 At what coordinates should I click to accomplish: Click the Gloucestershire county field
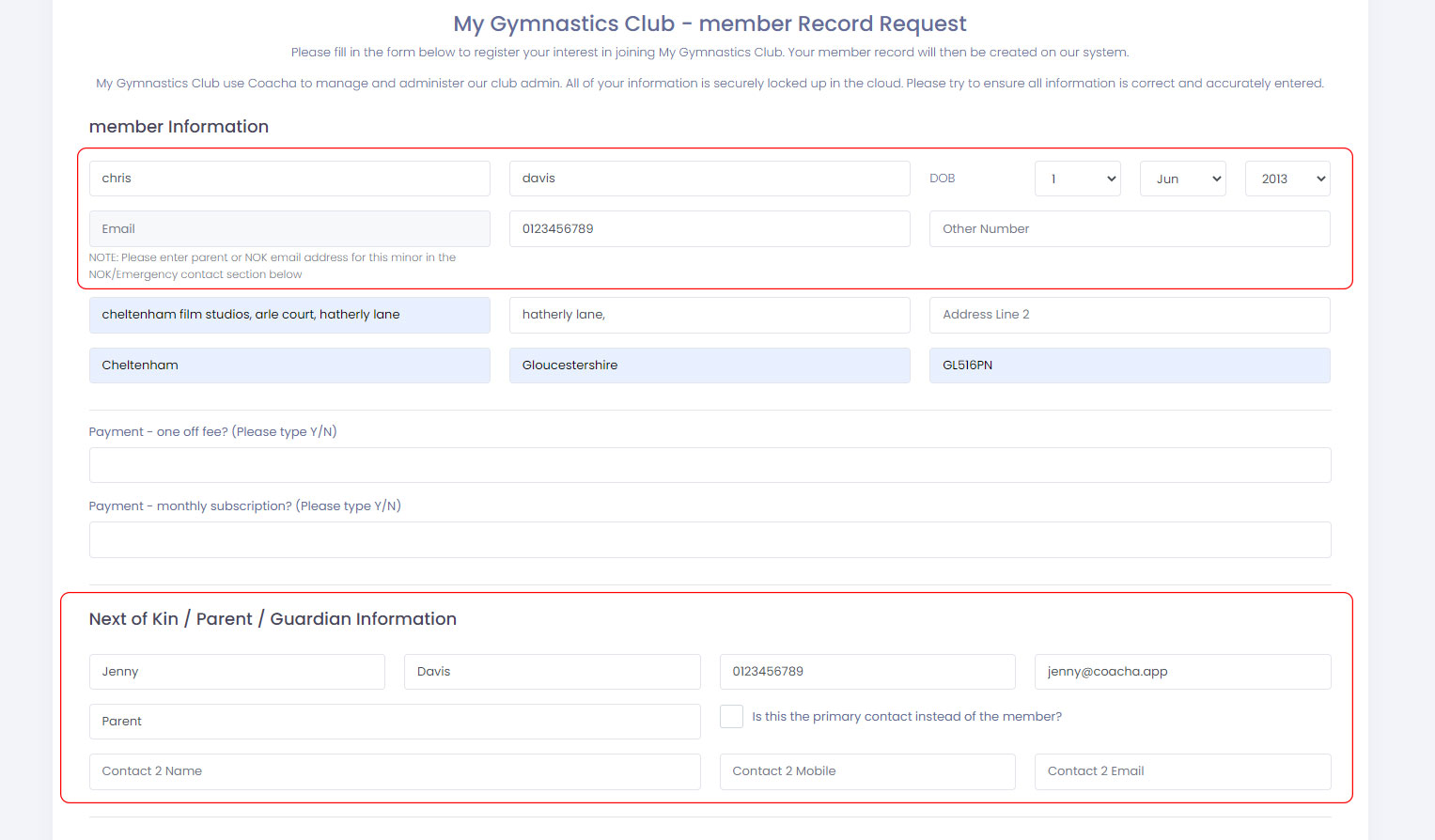(710, 366)
